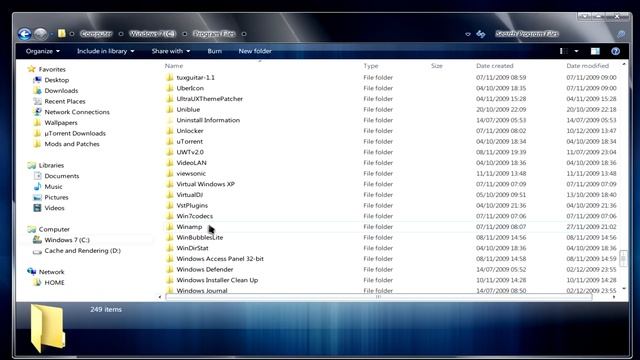Select Libraries in the navigation pane

51,165
